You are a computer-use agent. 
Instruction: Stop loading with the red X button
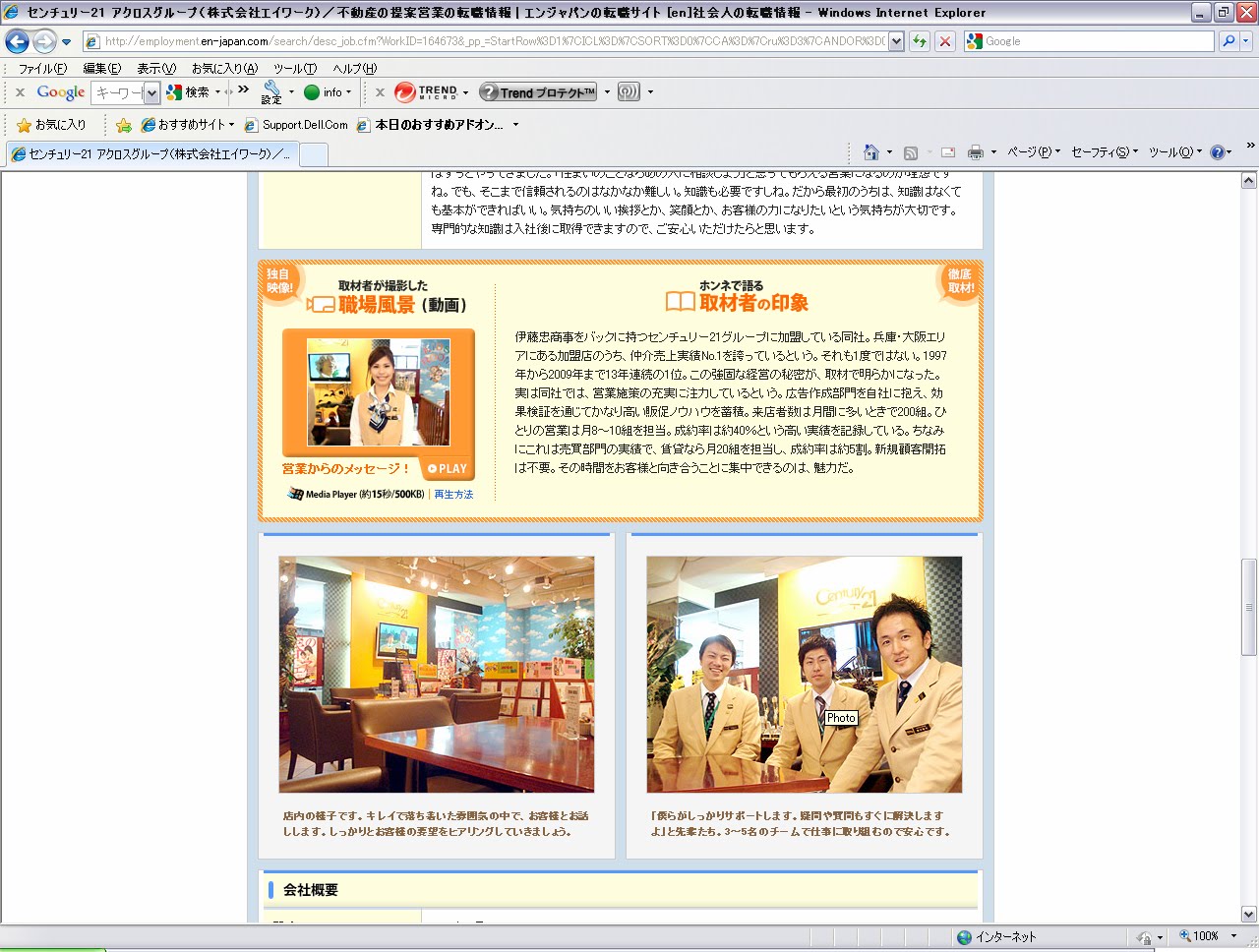945,41
